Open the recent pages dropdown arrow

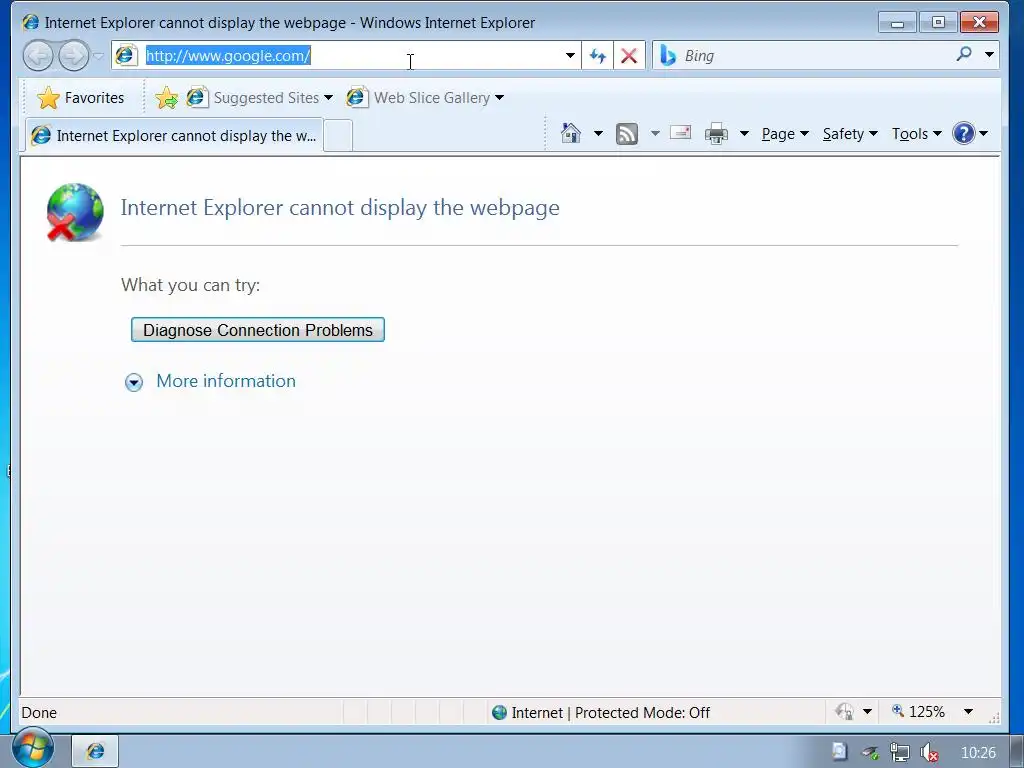(99, 56)
